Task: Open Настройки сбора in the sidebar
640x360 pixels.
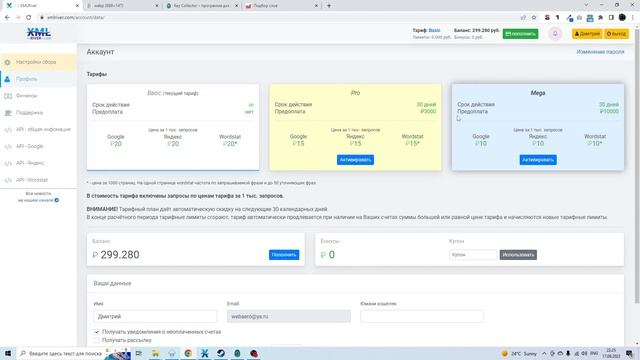Action: click(x=38, y=62)
